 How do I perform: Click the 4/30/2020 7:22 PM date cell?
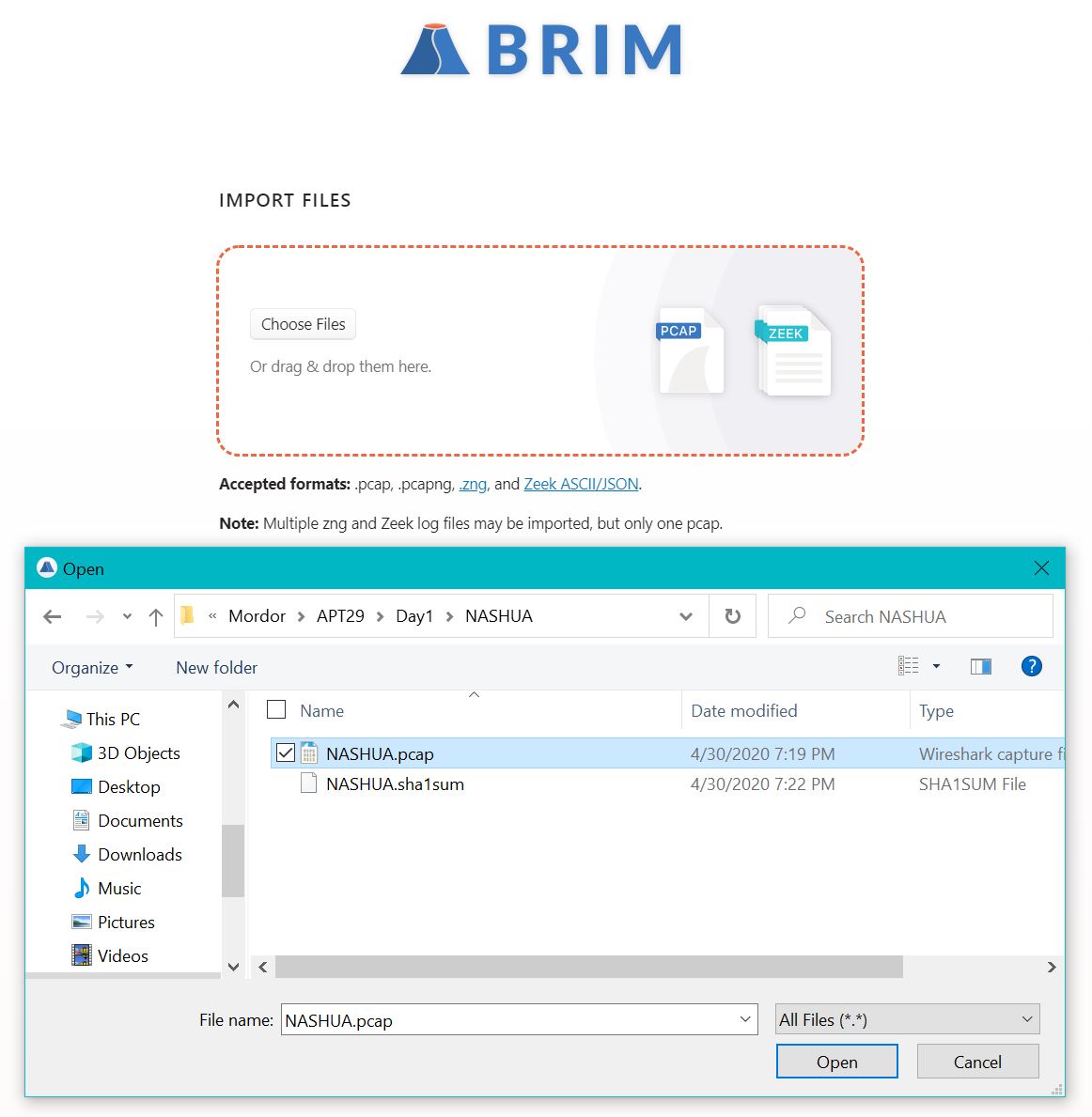click(x=762, y=783)
